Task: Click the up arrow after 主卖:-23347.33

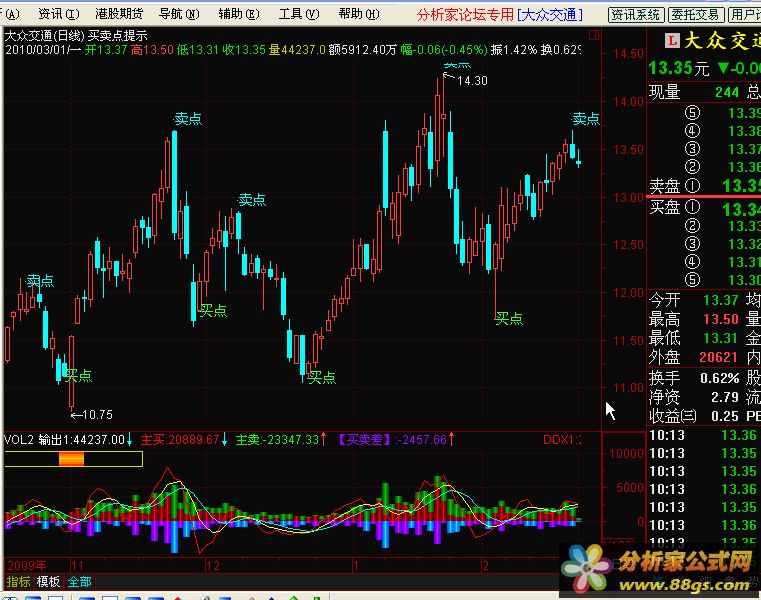Action: pyautogui.click(x=323, y=439)
